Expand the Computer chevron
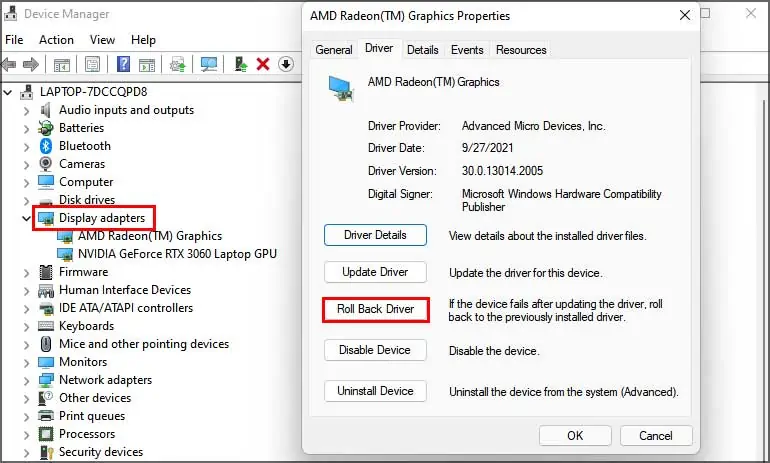 point(27,183)
